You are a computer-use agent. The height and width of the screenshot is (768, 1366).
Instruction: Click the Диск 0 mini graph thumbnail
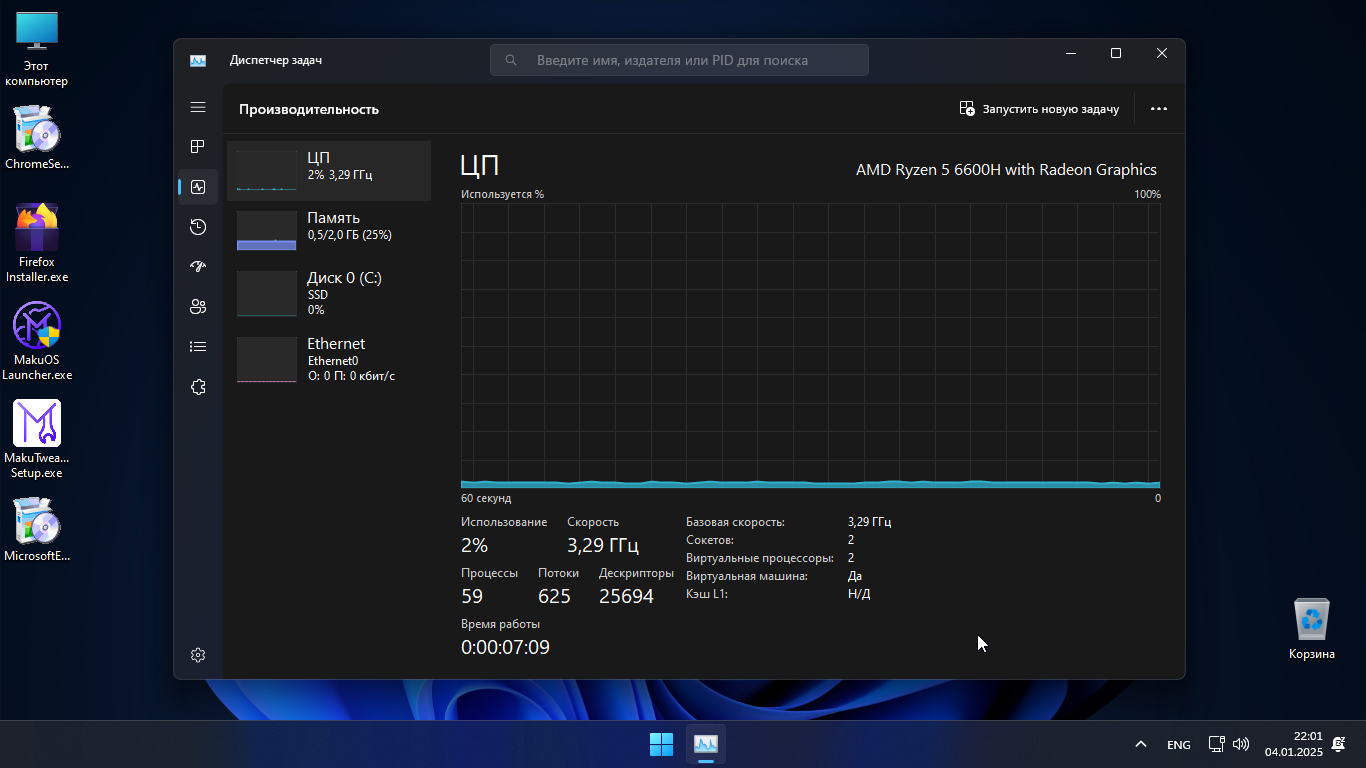(267, 293)
